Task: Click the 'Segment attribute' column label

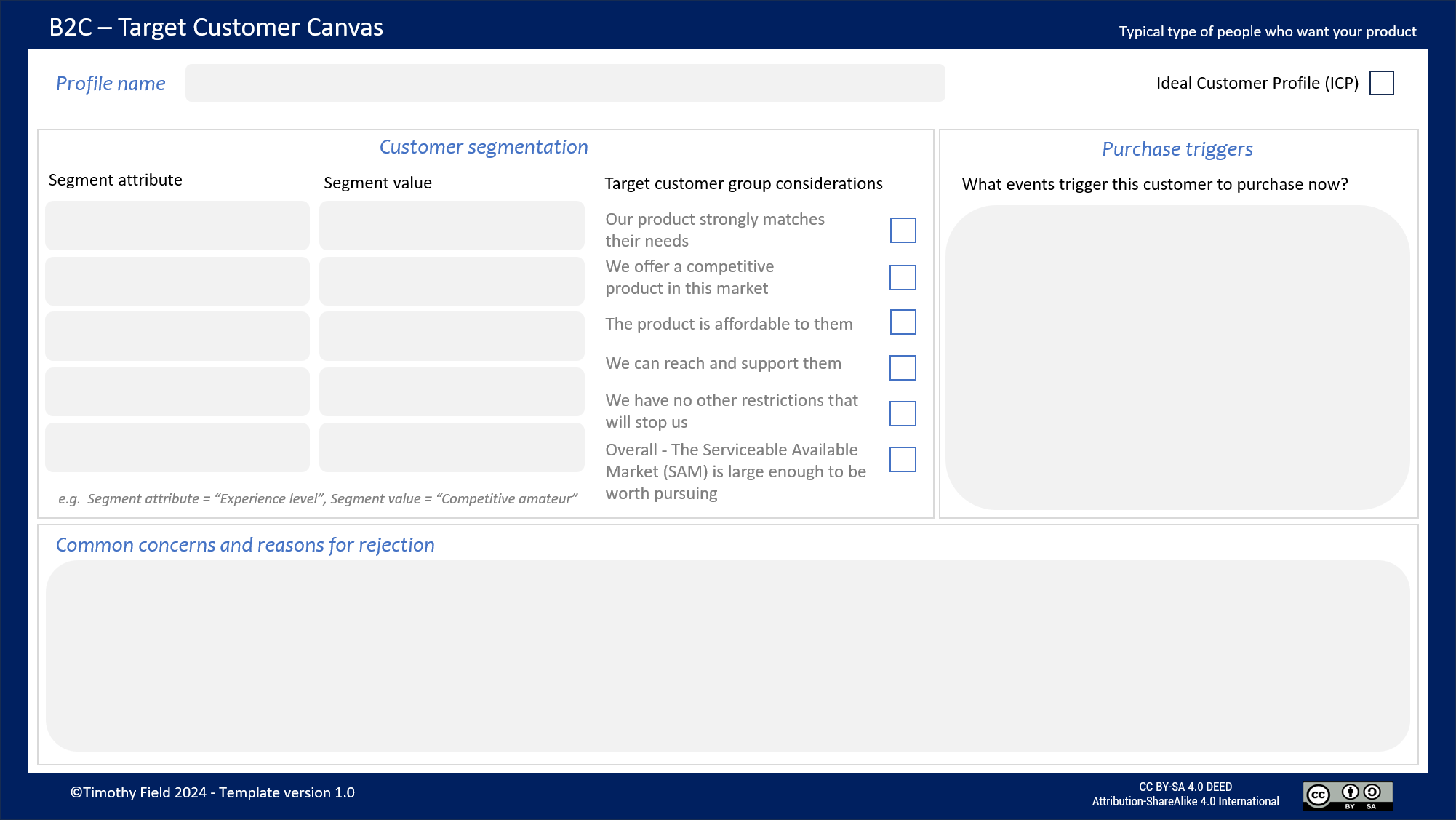Action: pyautogui.click(x=116, y=180)
